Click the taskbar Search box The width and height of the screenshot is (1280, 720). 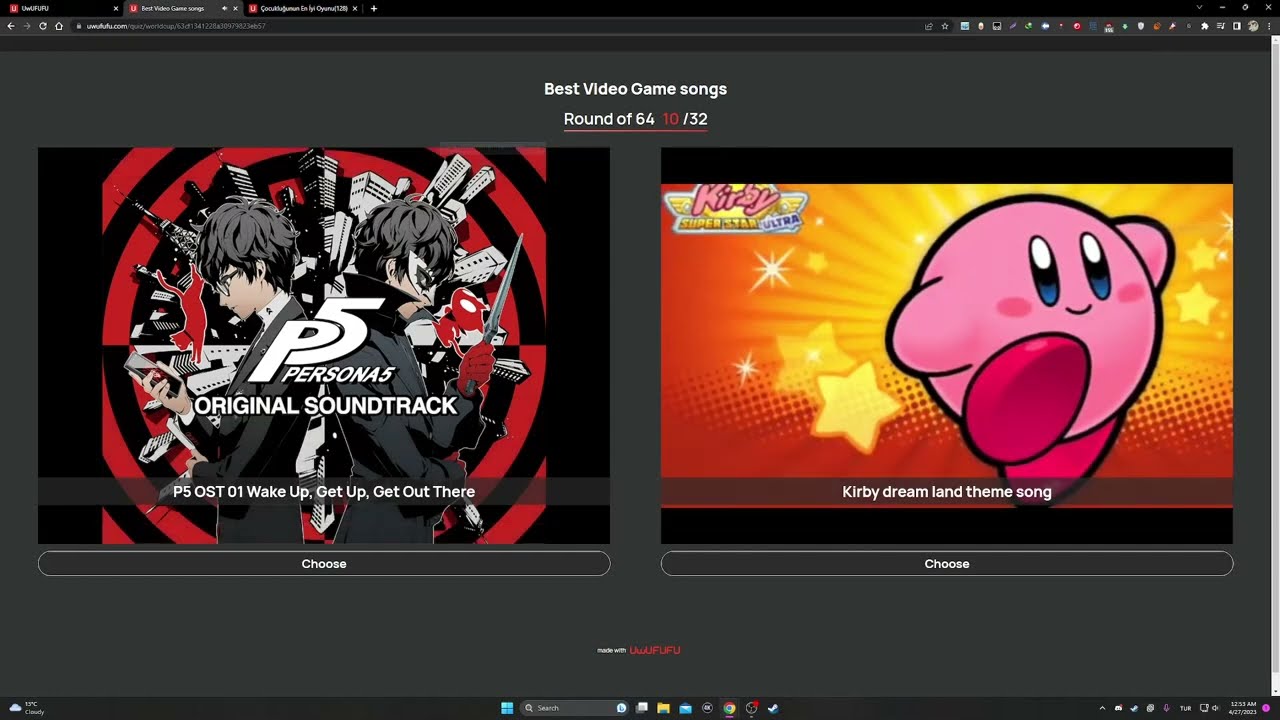click(575, 708)
